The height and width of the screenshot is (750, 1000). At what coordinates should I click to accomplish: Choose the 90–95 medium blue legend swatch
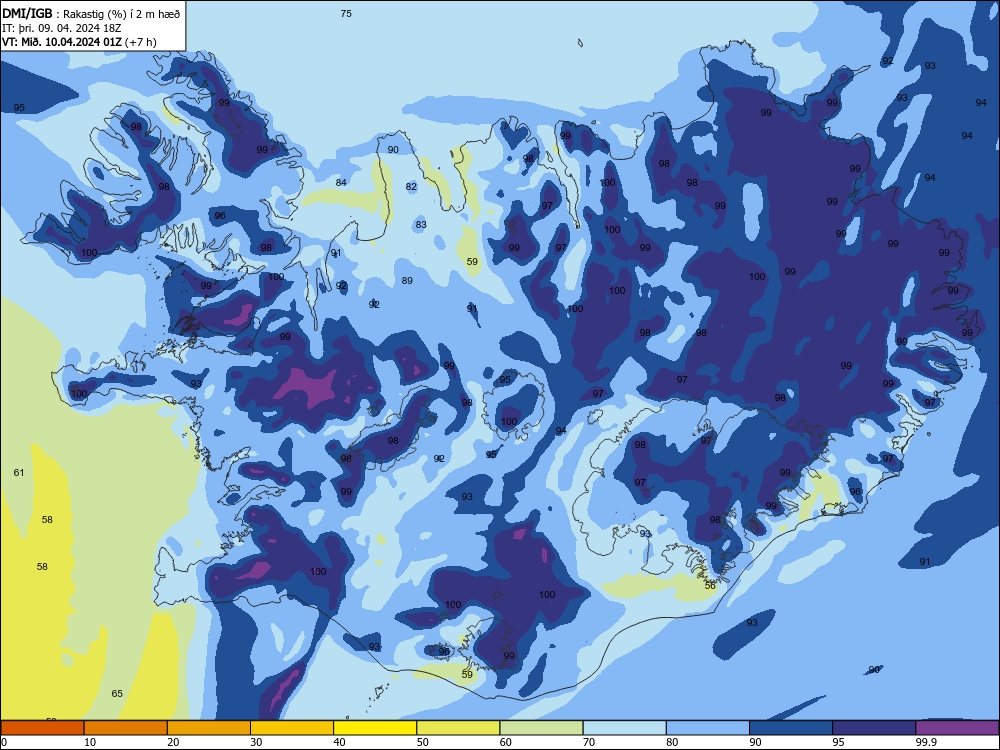tap(791, 728)
